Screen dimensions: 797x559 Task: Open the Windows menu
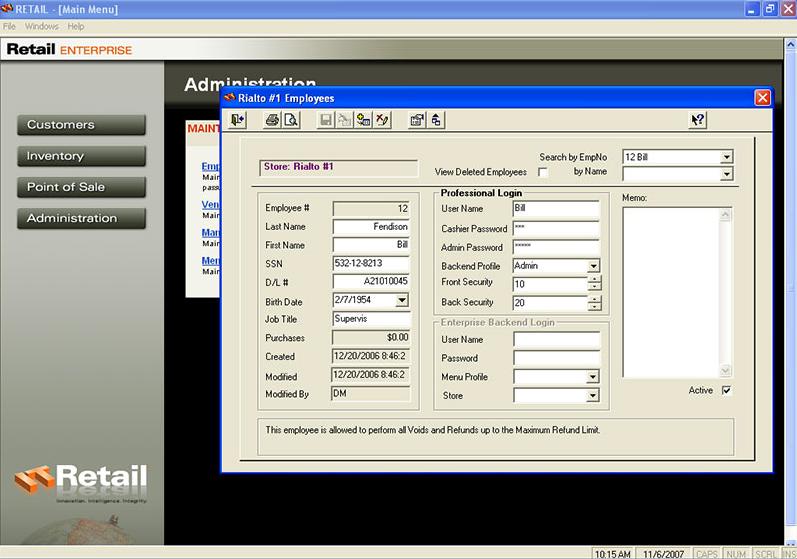pos(42,26)
